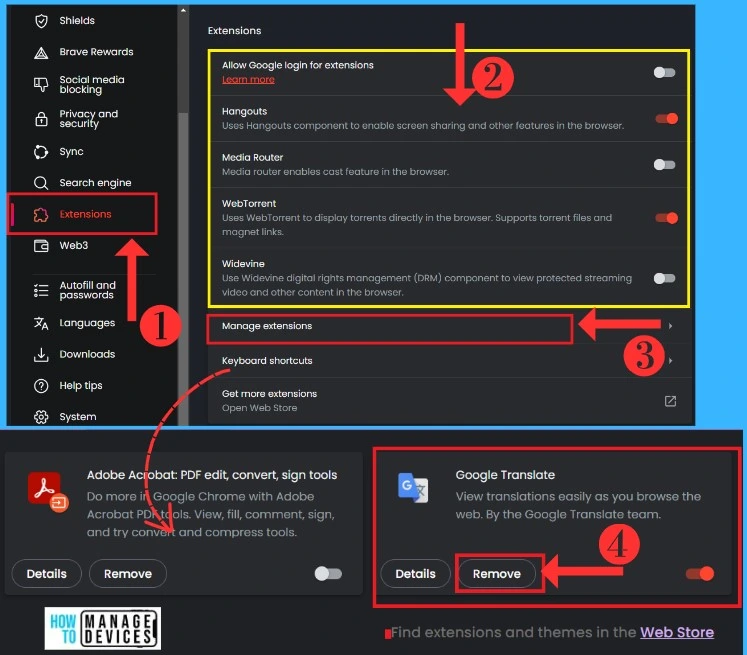
Task: Click the System gear icon
Action: [41, 417]
